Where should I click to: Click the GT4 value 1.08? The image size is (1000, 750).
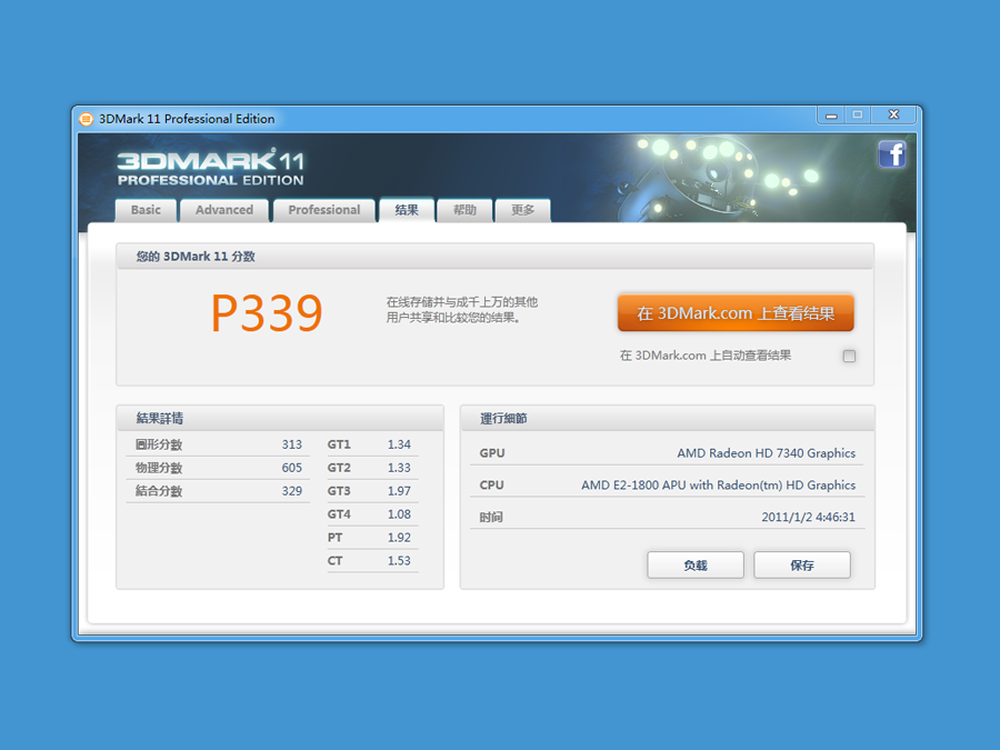coord(399,514)
